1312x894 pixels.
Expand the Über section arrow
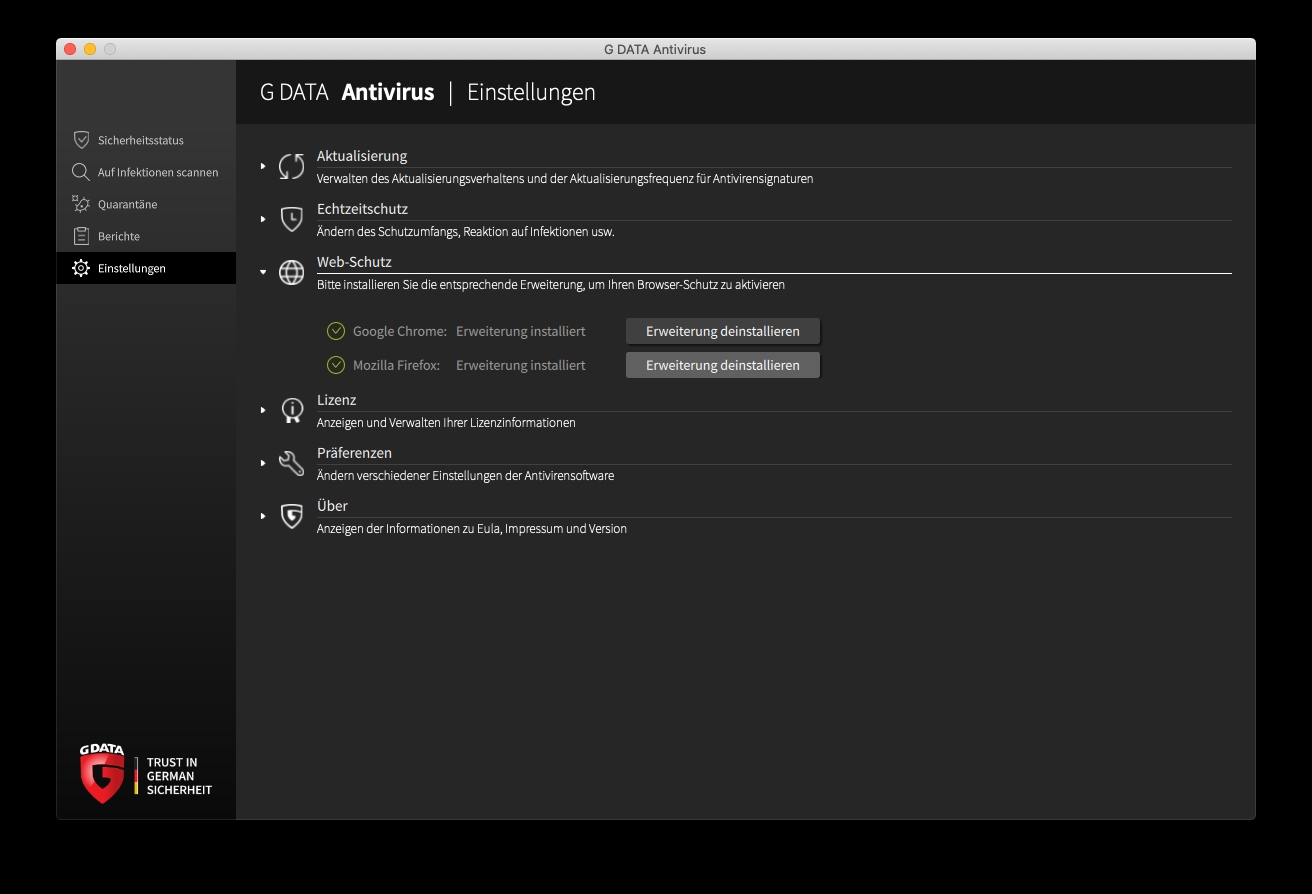(263, 516)
